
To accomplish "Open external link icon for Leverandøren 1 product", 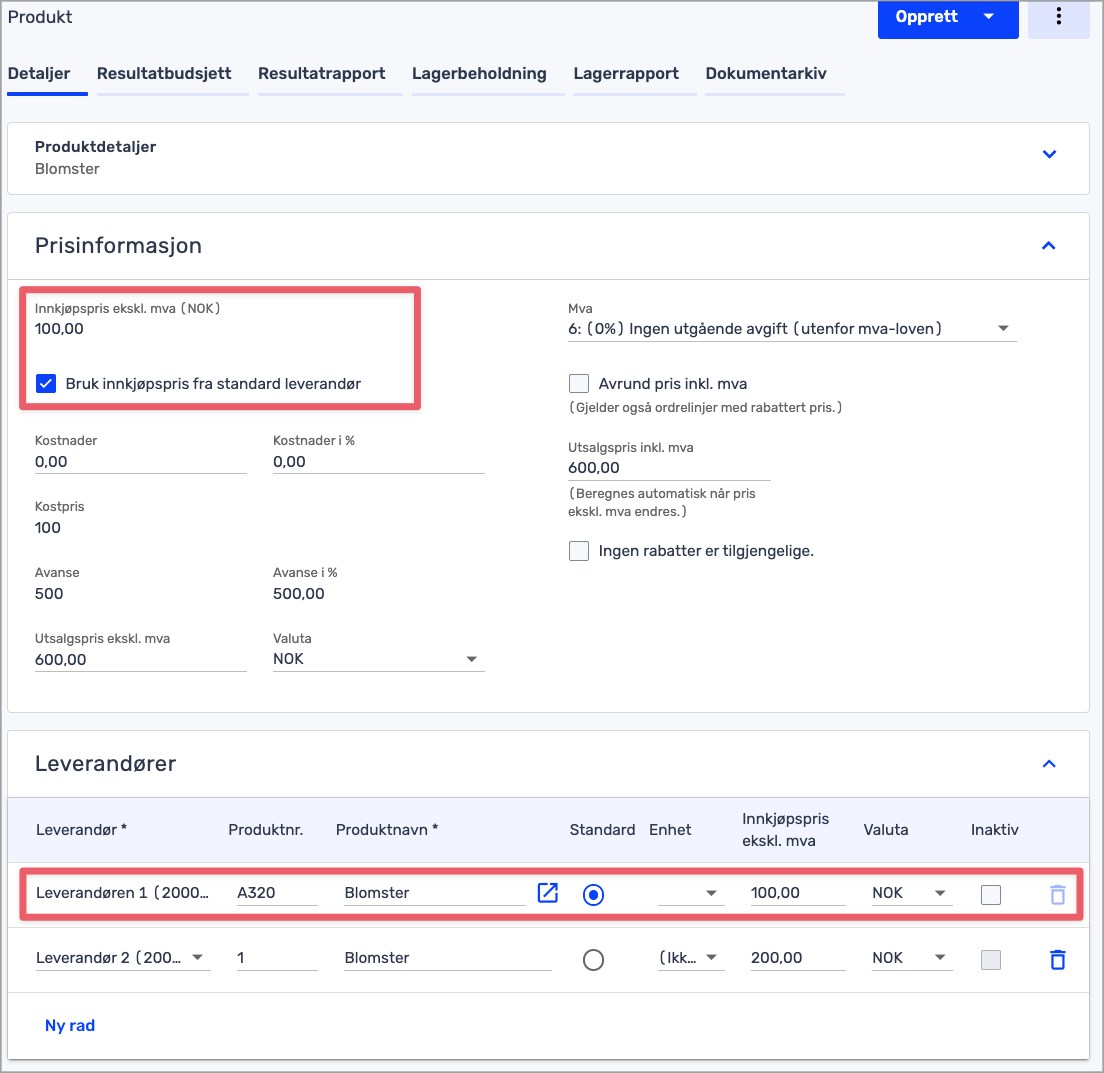I will pyautogui.click(x=548, y=893).
